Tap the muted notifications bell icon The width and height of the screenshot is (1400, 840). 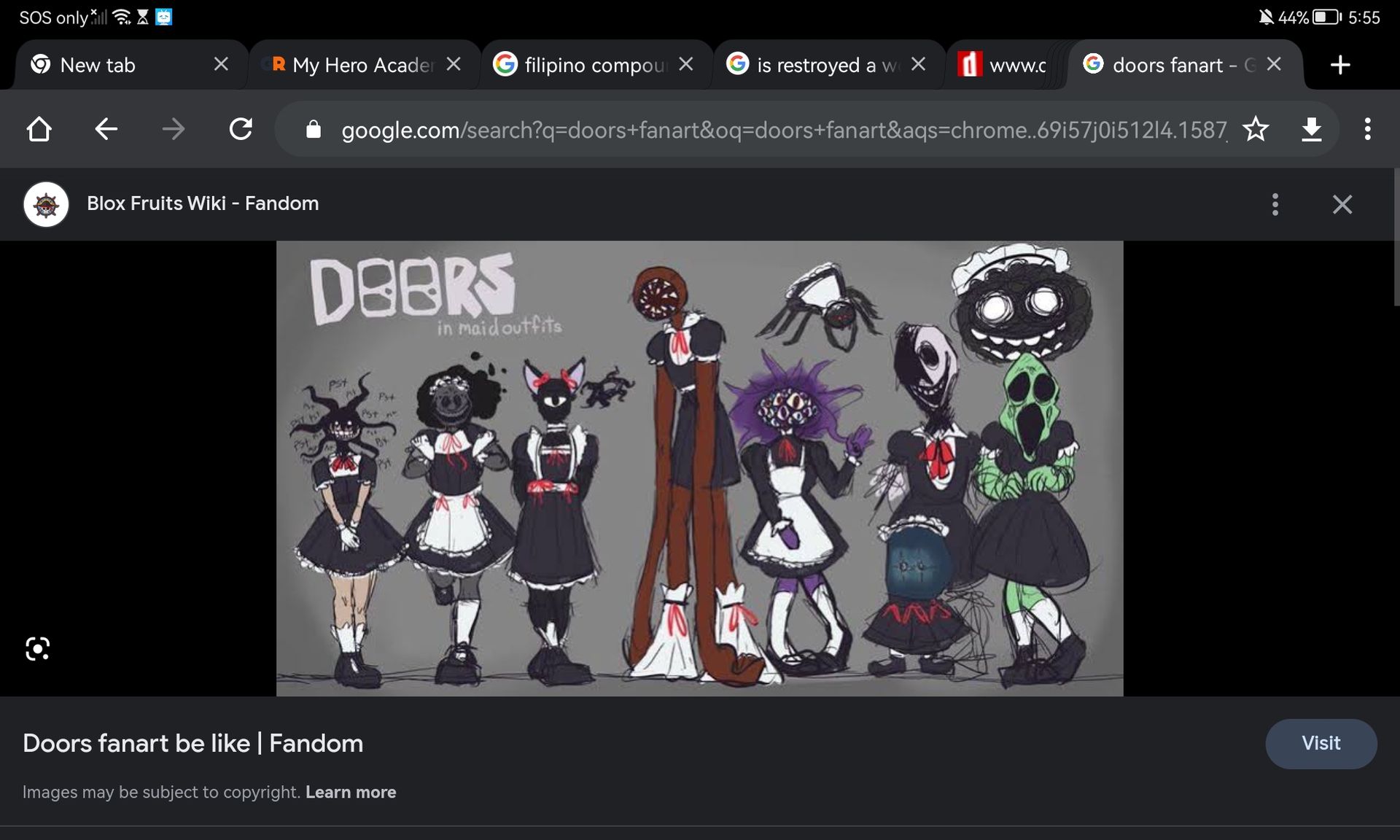[1266, 17]
